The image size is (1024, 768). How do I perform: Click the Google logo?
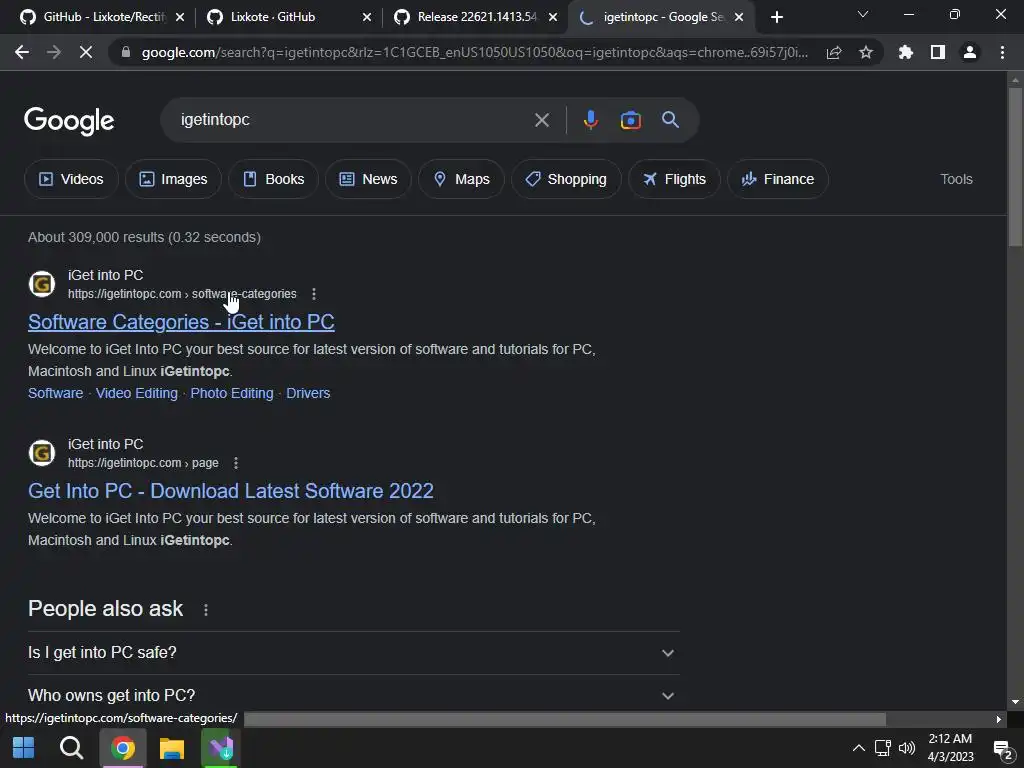click(69, 121)
